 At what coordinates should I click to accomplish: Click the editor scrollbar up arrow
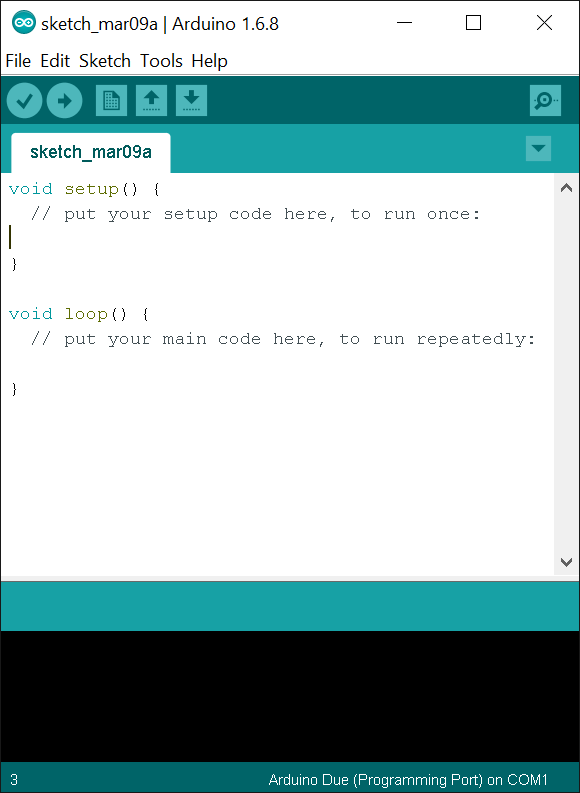click(566, 188)
